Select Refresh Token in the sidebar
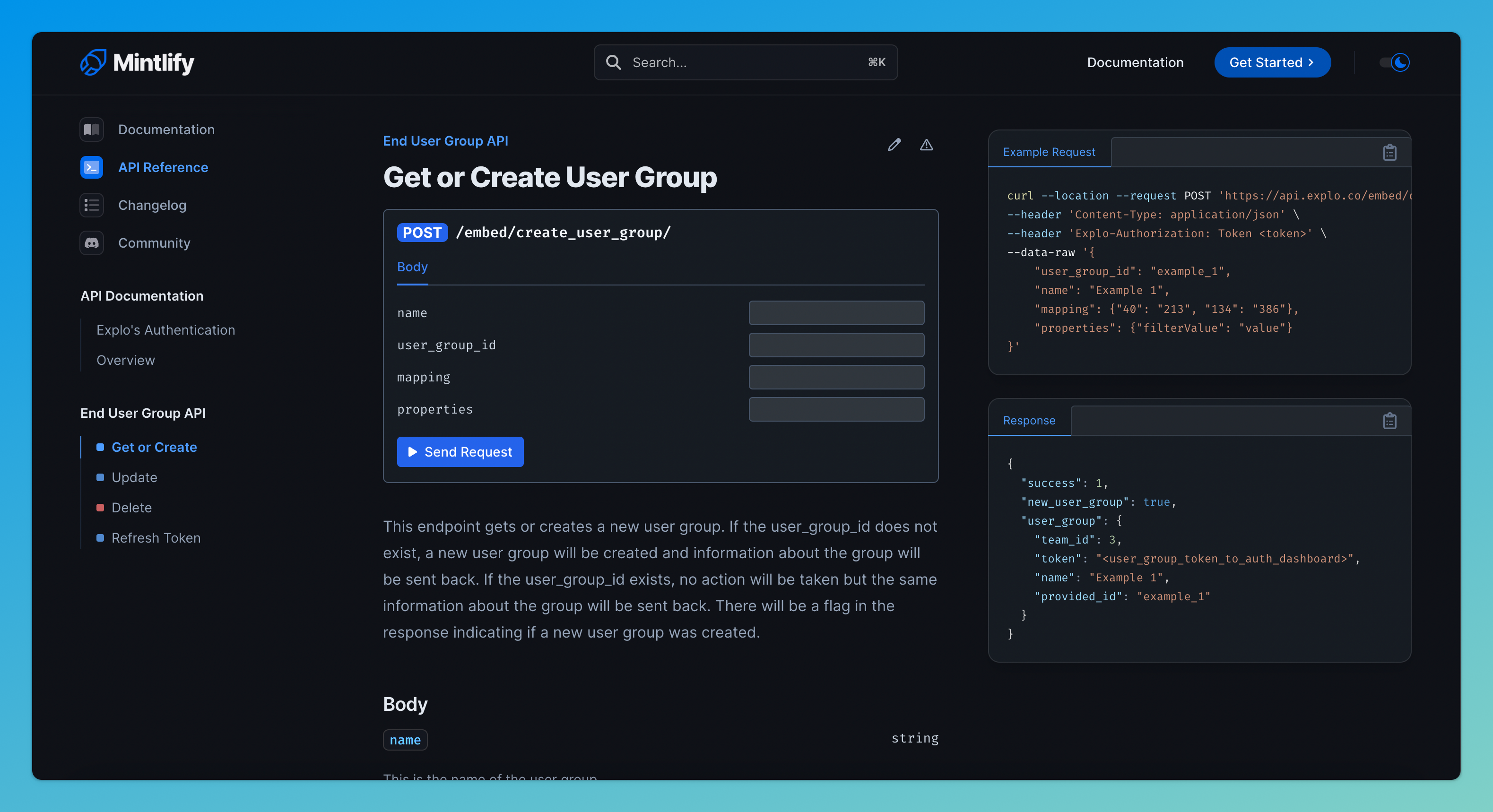The image size is (1493, 812). [156, 537]
